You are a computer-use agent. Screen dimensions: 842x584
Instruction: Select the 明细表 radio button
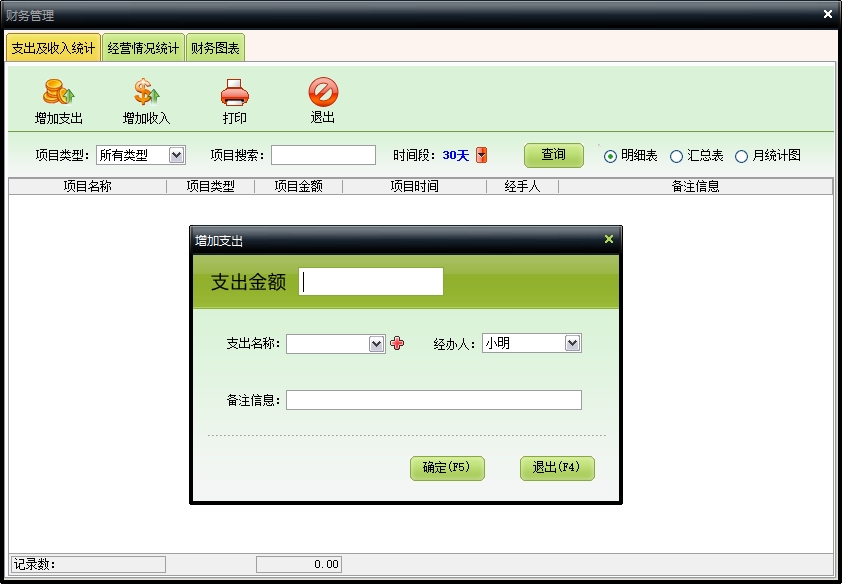[610, 156]
